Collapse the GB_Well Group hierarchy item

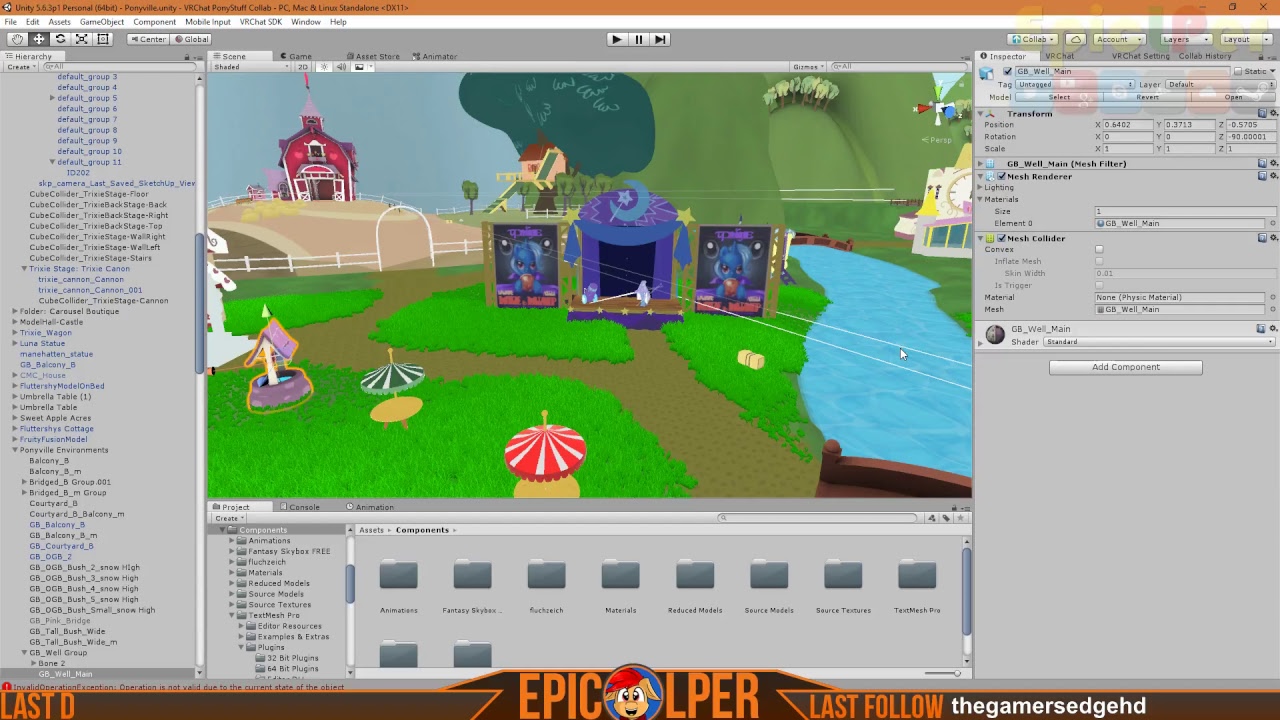[24, 653]
